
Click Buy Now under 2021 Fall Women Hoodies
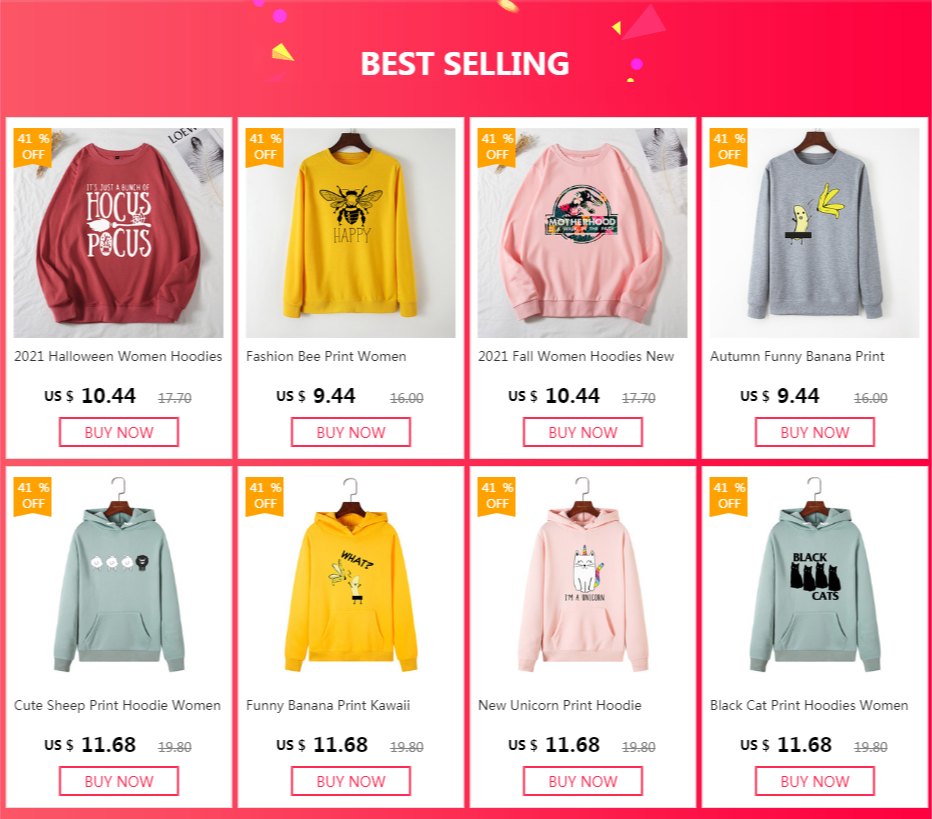coord(583,432)
